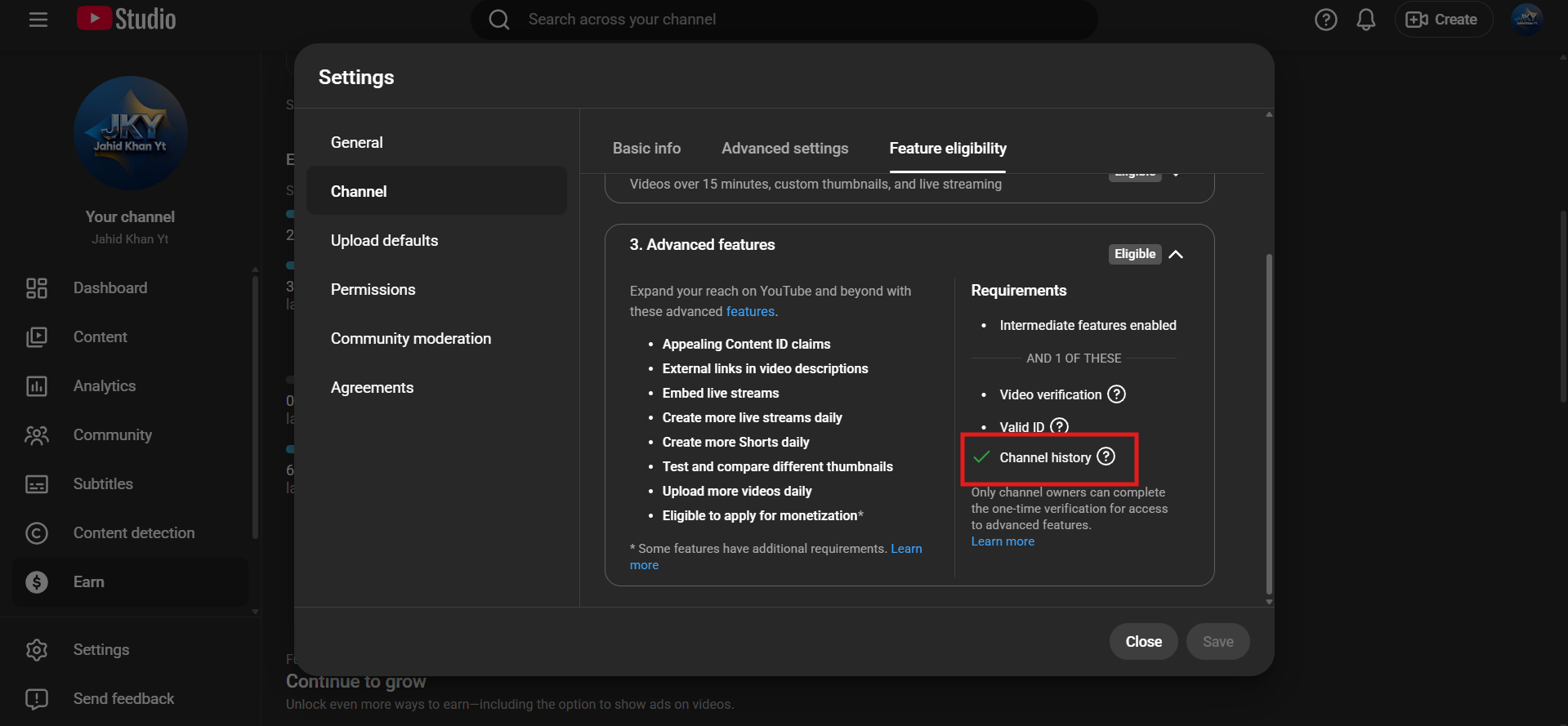
Task: Click the Create button
Action: [1443, 20]
